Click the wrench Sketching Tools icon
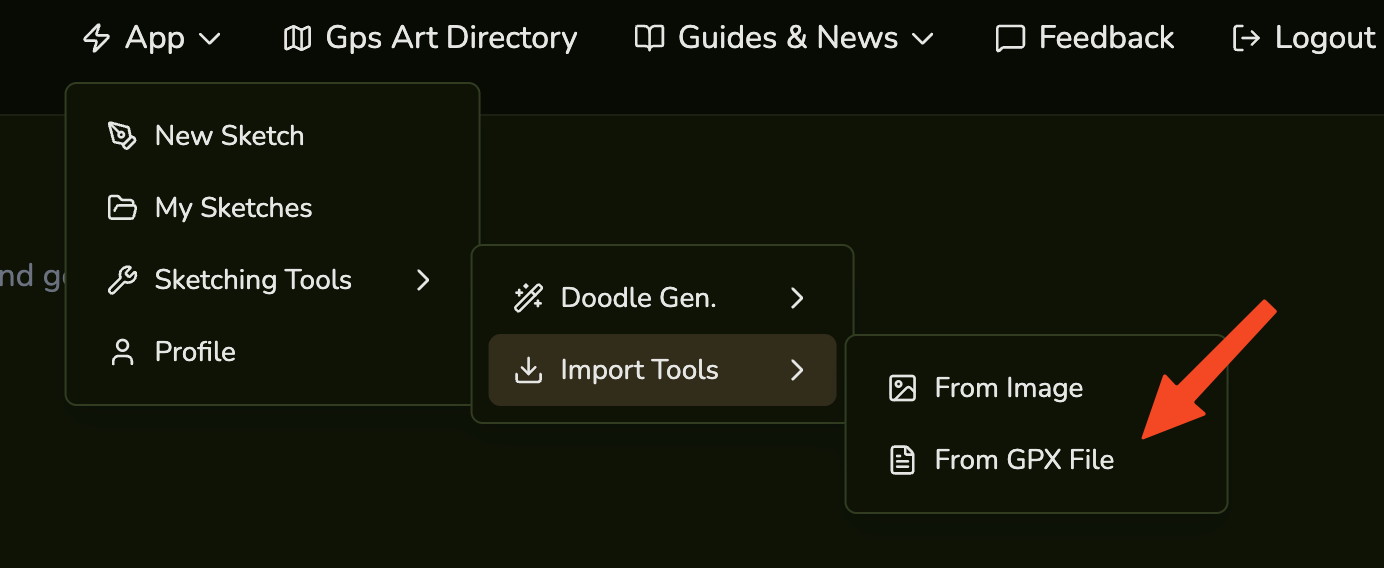The image size is (1384, 568). tap(122, 280)
